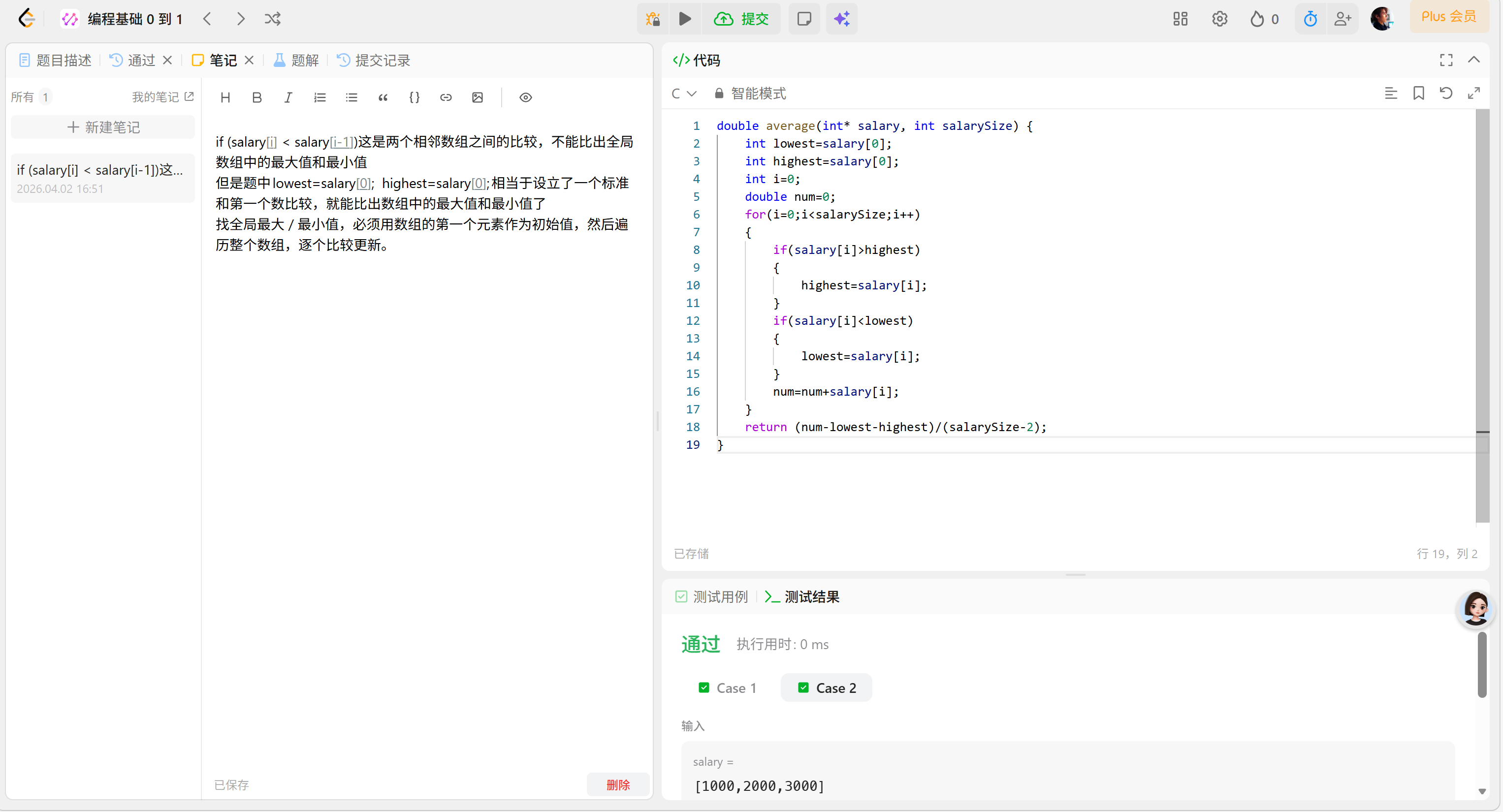The image size is (1503, 812).
Task: Select the locked debug tool icon
Action: pos(652,19)
